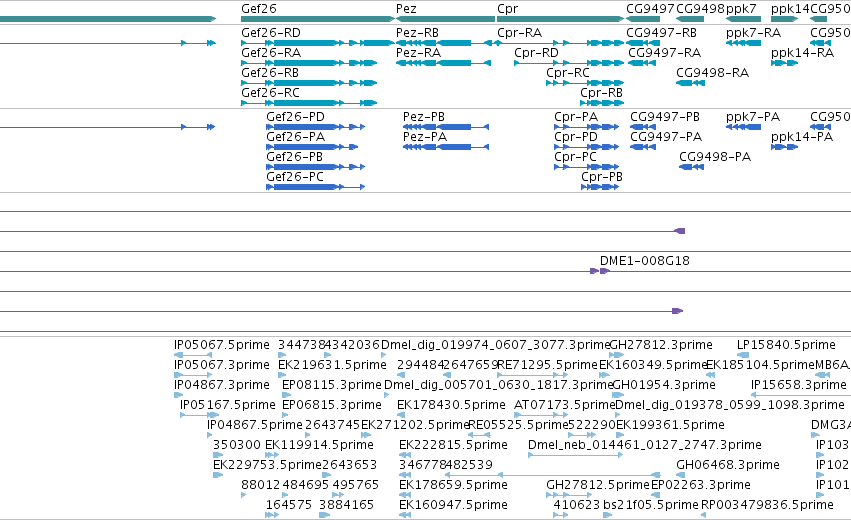Open EST EK160947.5prime

[x=453, y=505]
